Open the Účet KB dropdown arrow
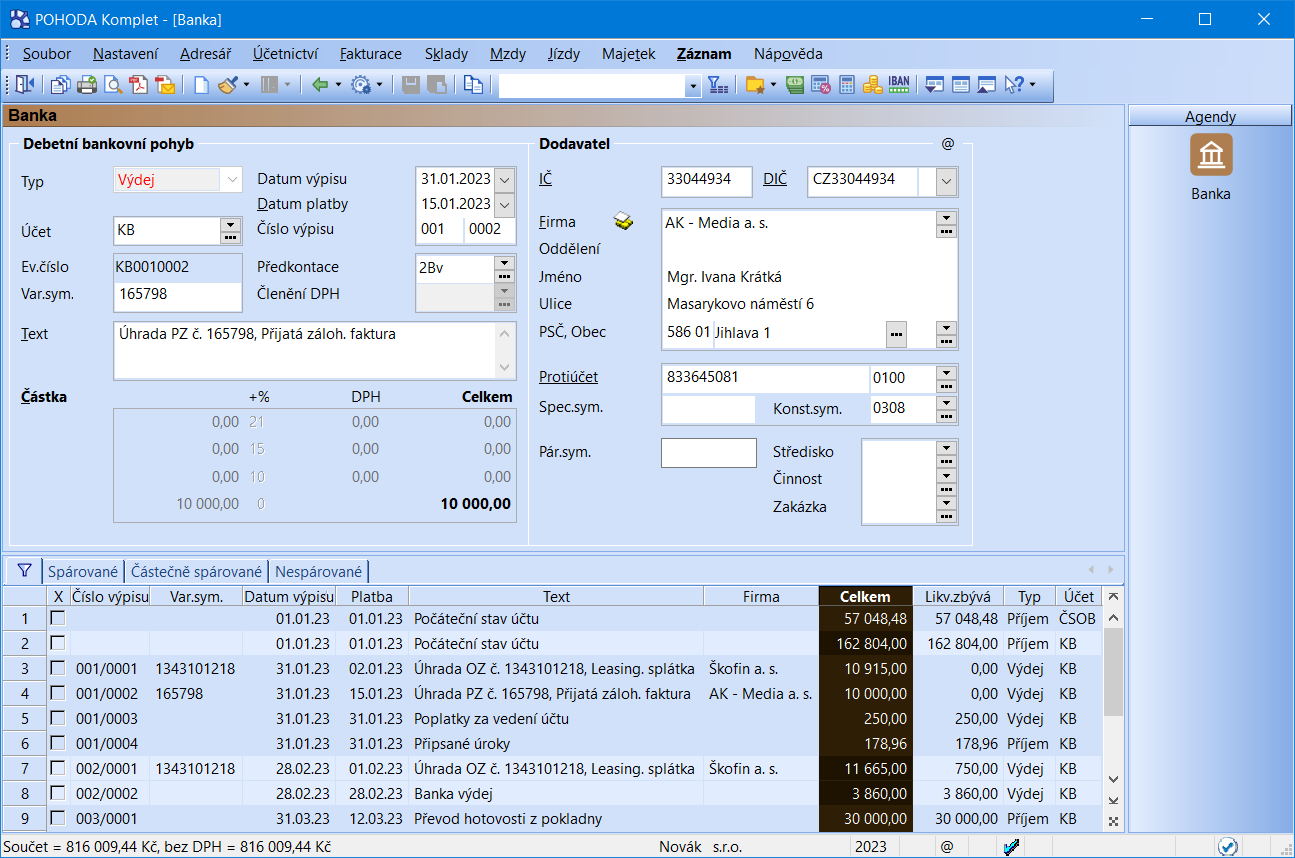Screen dimensions: 1295x858 [x=231, y=225]
